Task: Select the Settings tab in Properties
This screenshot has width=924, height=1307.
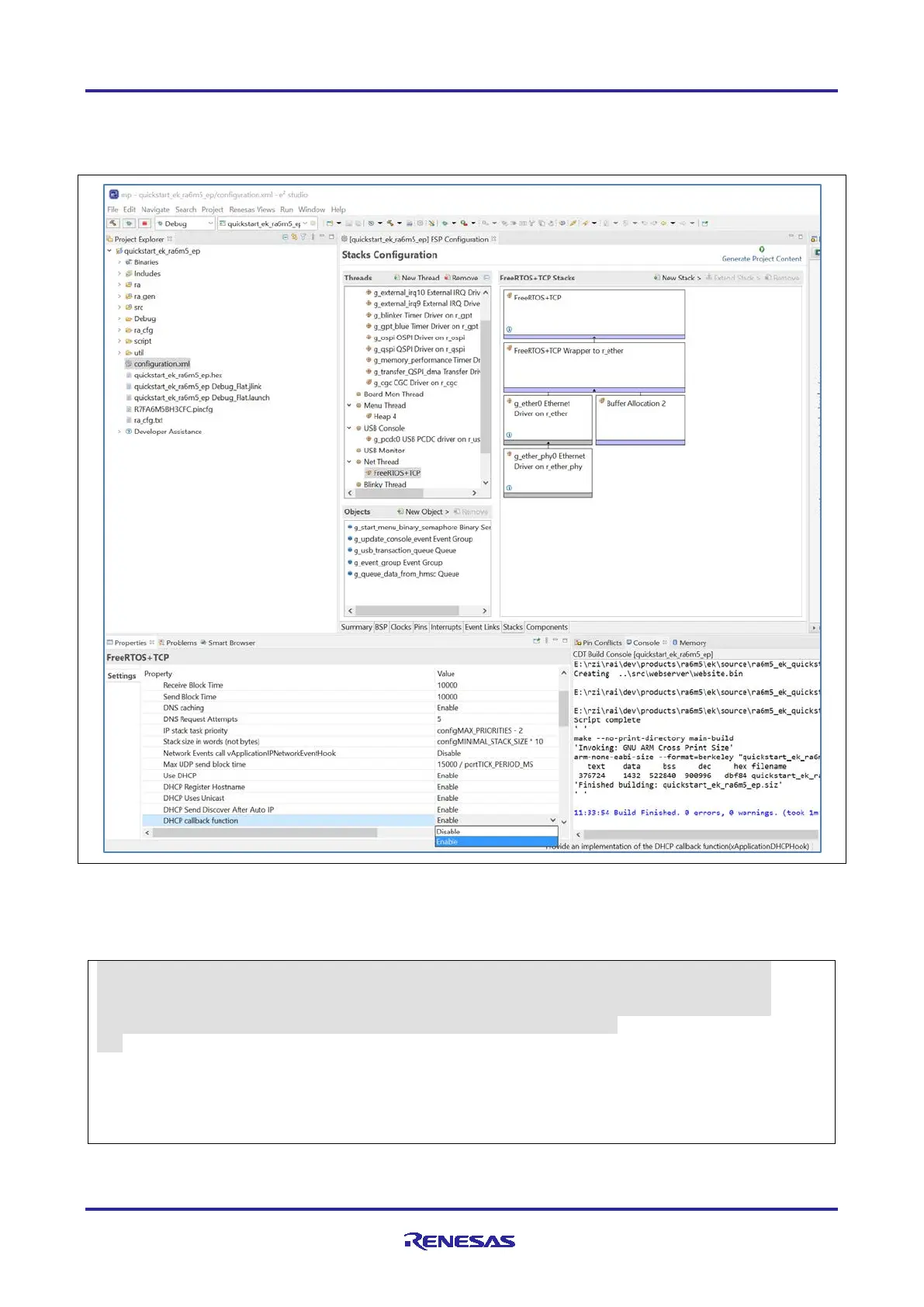Action: coord(122,676)
